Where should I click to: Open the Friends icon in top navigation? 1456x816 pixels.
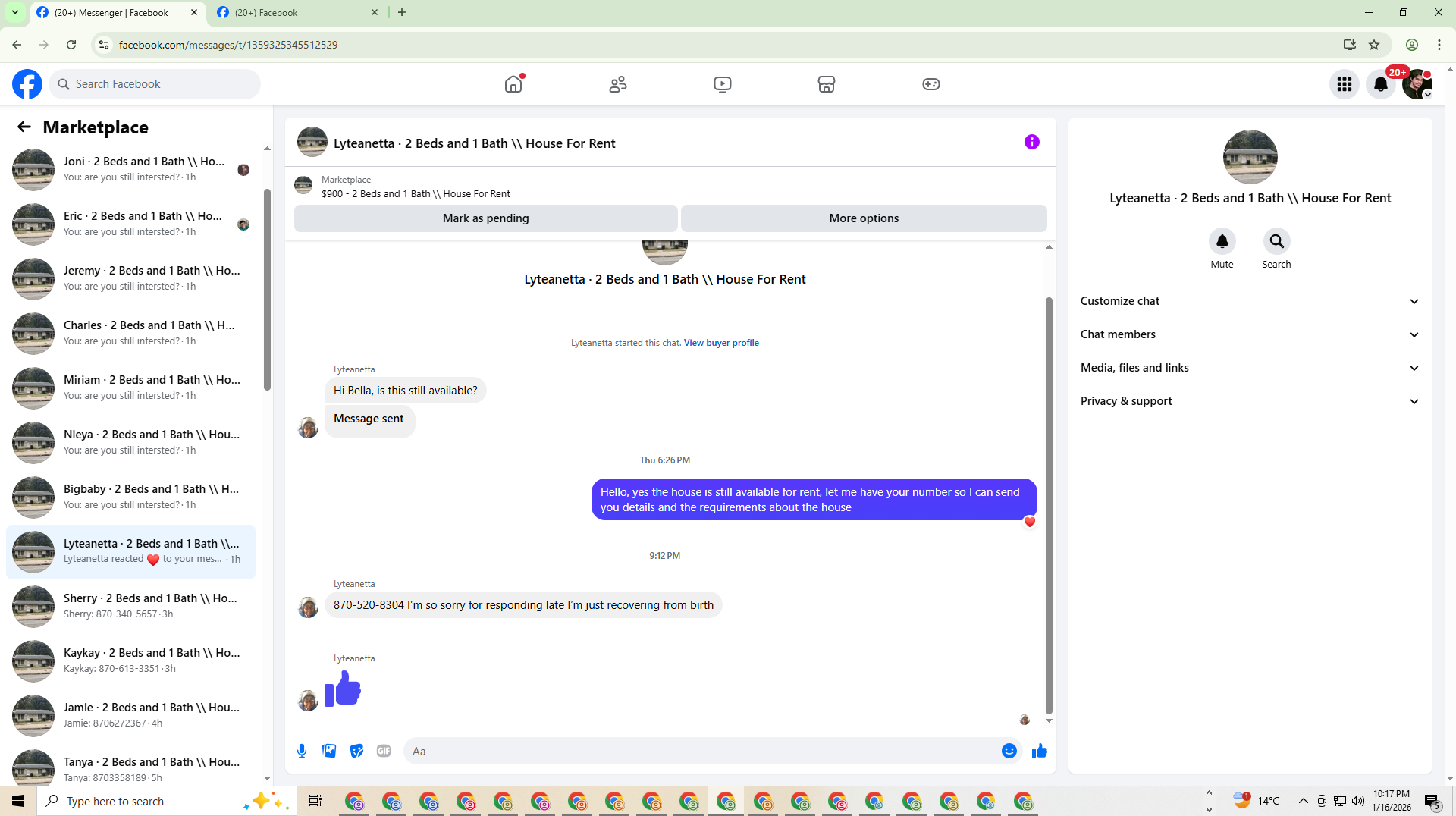pos(618,83)
